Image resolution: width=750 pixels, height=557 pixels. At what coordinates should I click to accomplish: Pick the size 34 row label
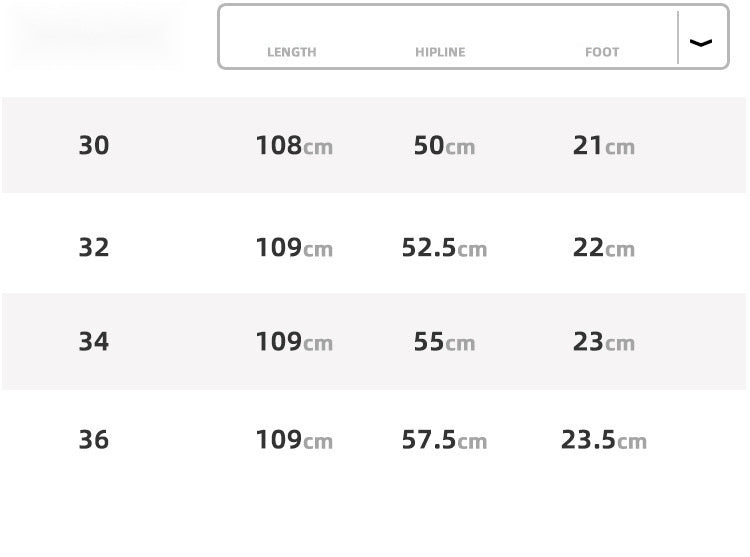94,342
